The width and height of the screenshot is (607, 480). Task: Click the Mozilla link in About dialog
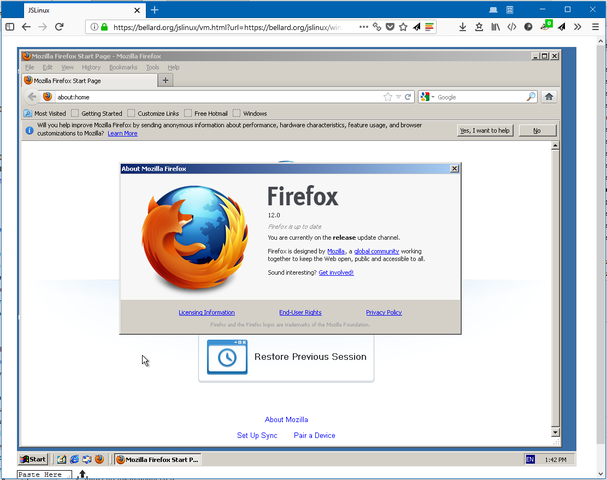tap(336, 251)
